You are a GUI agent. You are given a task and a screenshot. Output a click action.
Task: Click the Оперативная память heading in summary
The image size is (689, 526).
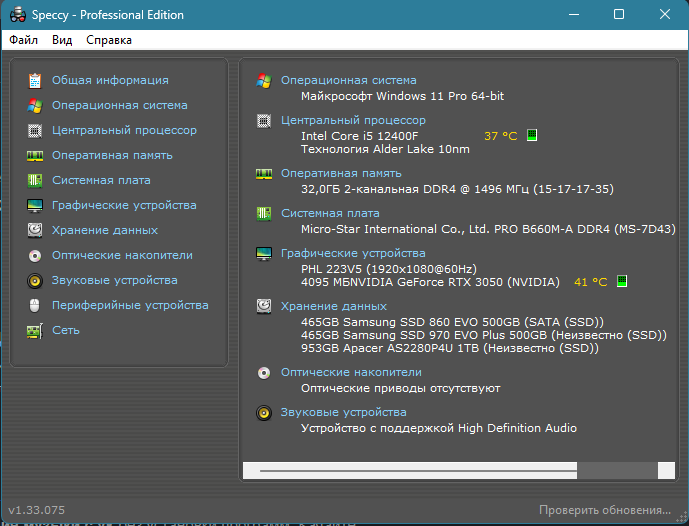tap(341, 174)
